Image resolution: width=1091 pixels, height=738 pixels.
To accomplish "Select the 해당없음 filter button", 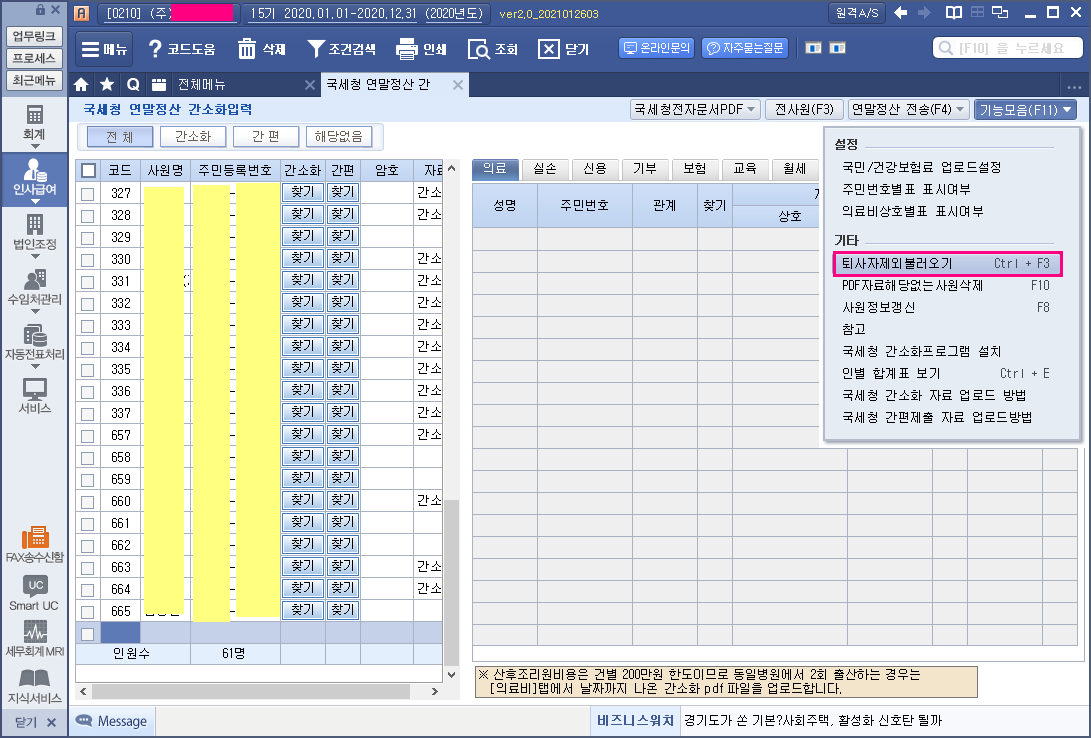I will click(339, 136).
